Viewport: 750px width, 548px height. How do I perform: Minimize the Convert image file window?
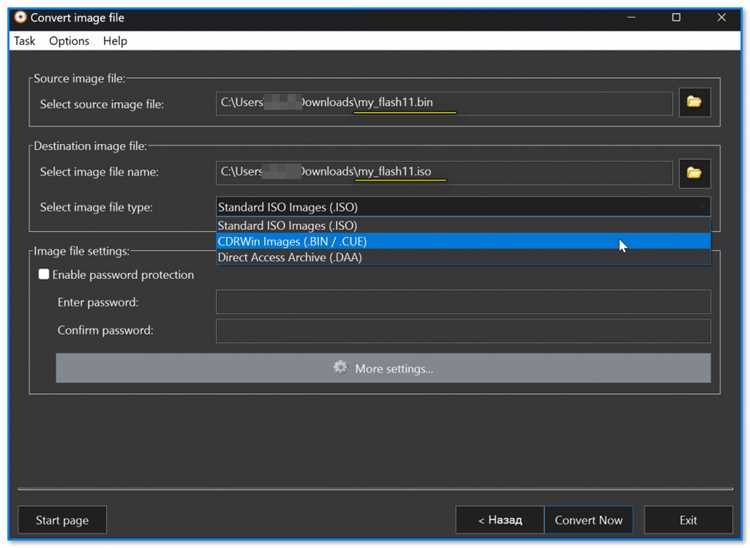(631, 18)
